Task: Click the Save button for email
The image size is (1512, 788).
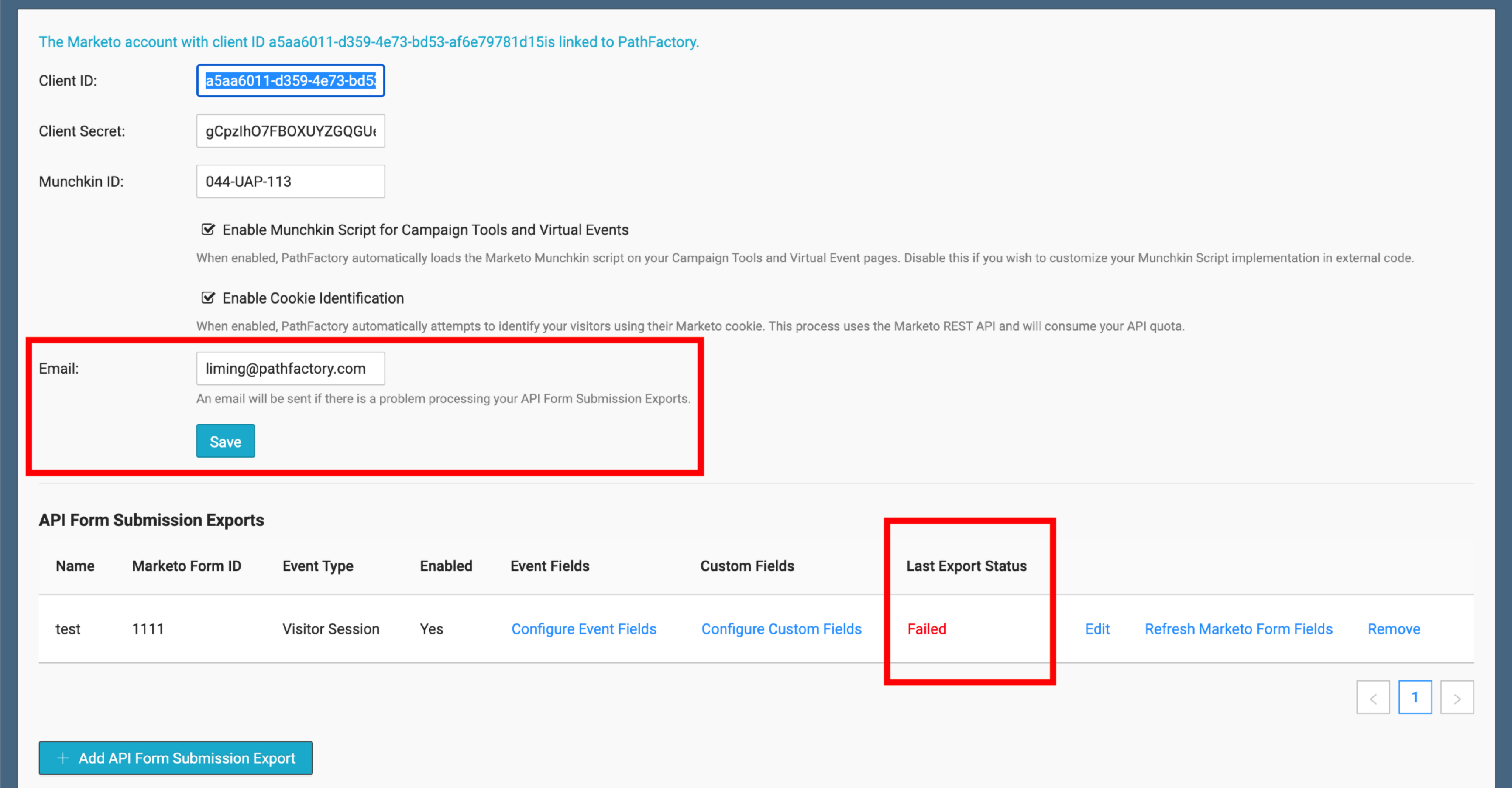Action: [225, 441]
